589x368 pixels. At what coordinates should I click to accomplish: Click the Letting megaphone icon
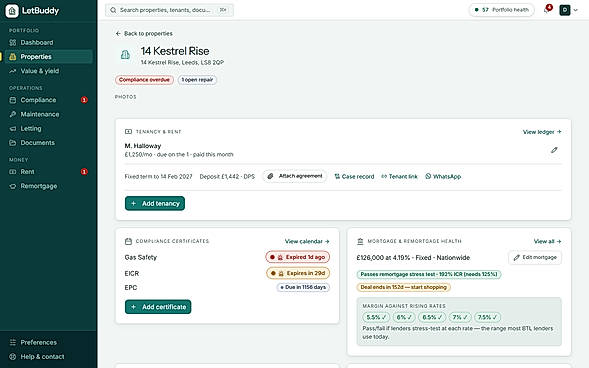coord(13,128)
